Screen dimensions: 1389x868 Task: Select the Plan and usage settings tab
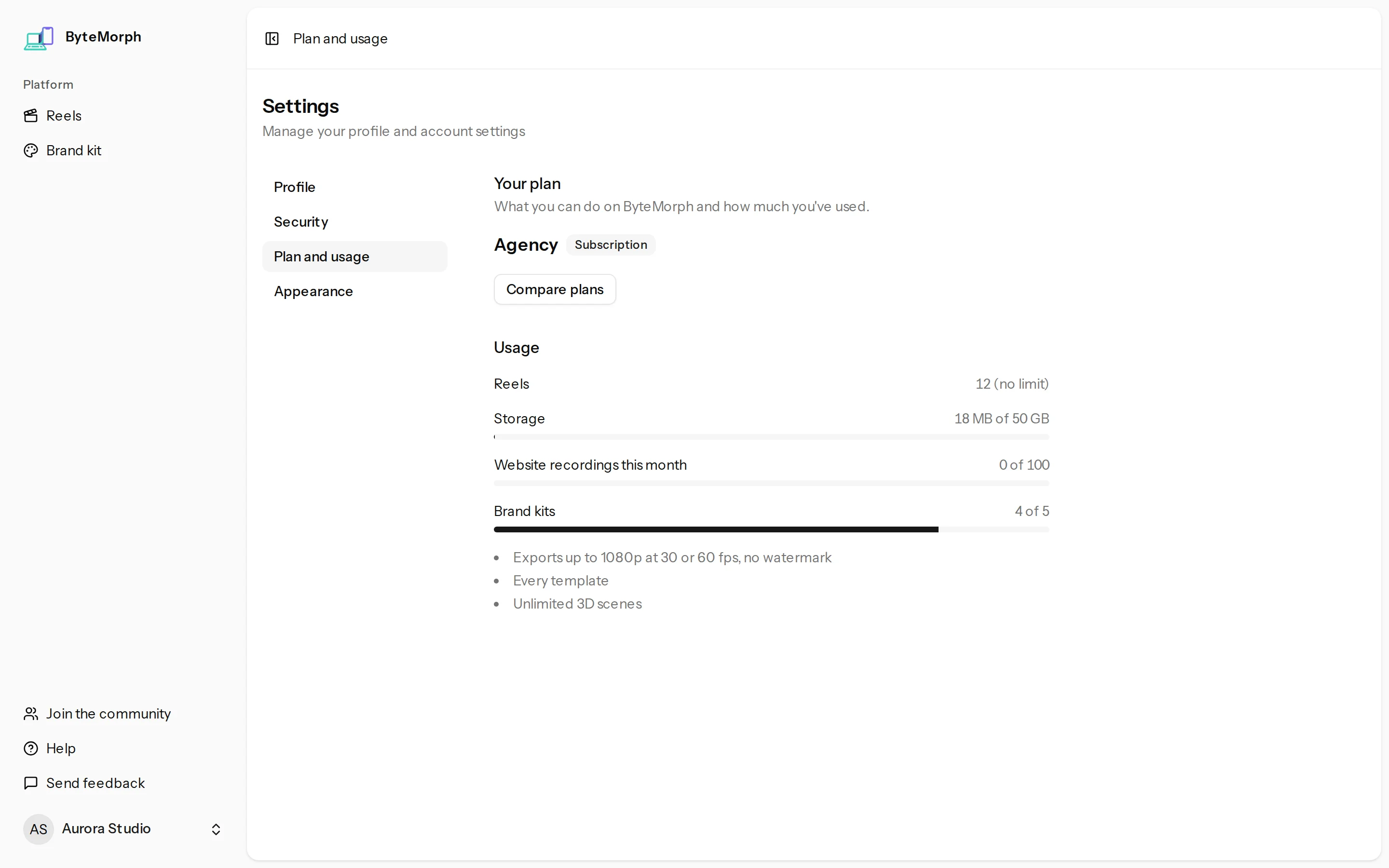[x=354, y=257]
